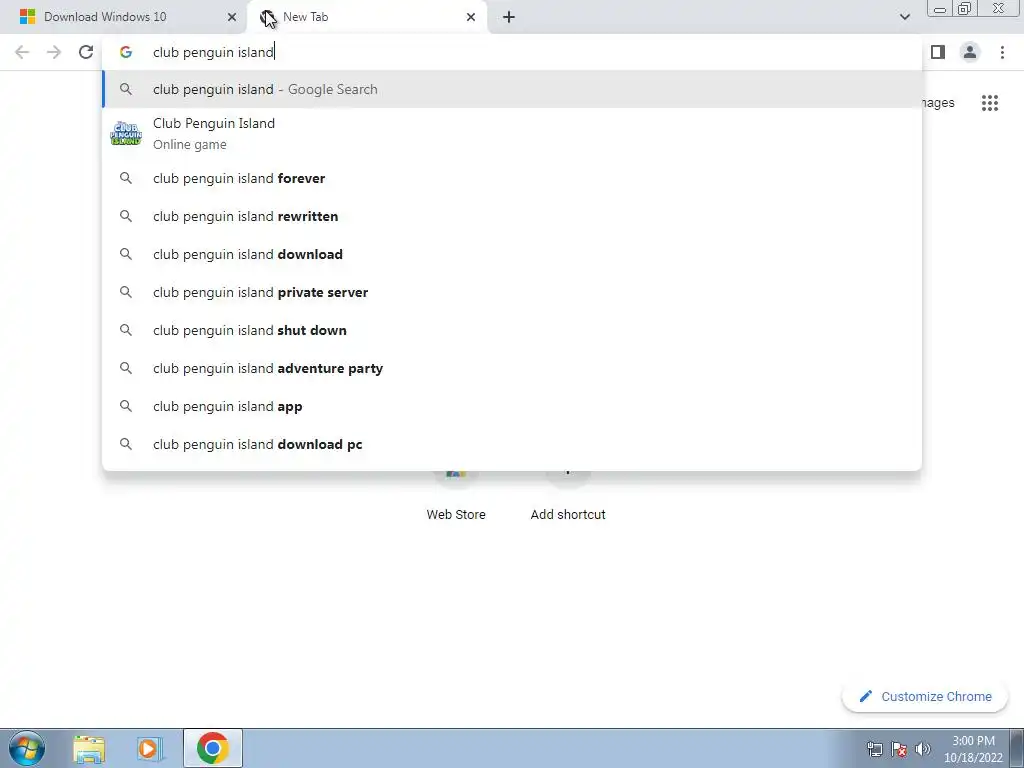Open the Action Center flag icon
The image size is (1024, 768).
pos(899,749)
